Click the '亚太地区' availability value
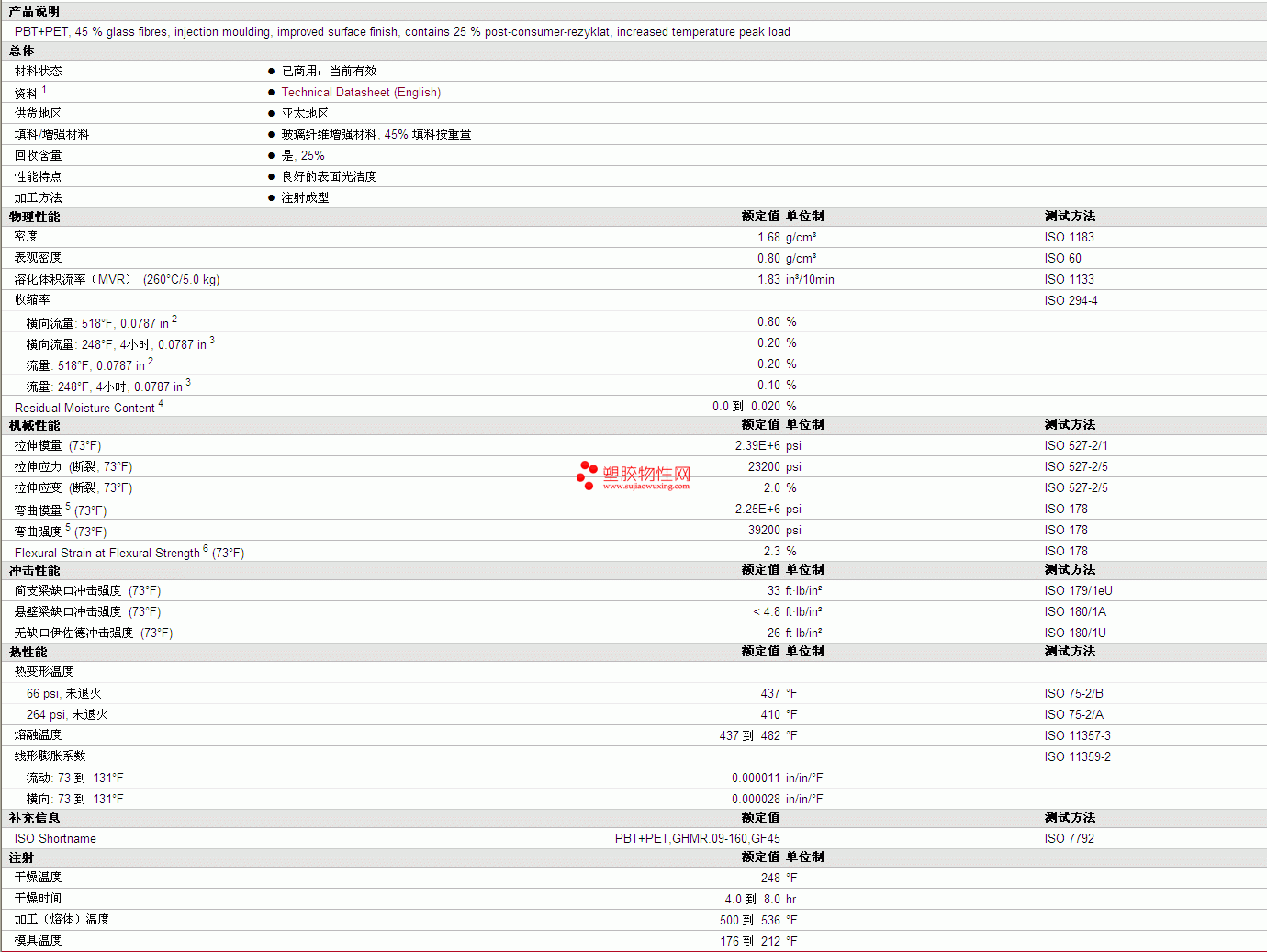Screen dimensions: 1267x952 pos(305,114)
